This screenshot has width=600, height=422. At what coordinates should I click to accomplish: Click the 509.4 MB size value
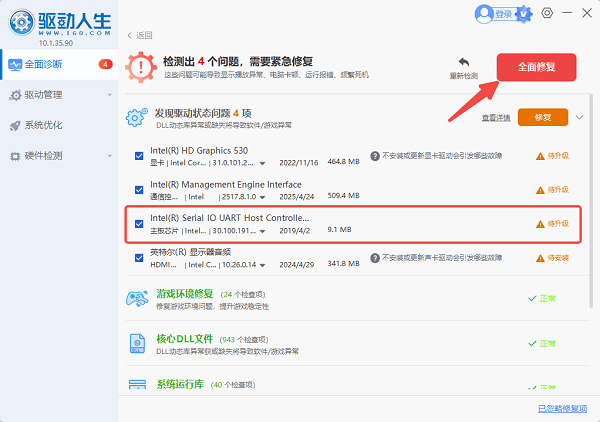click(344, 196)
